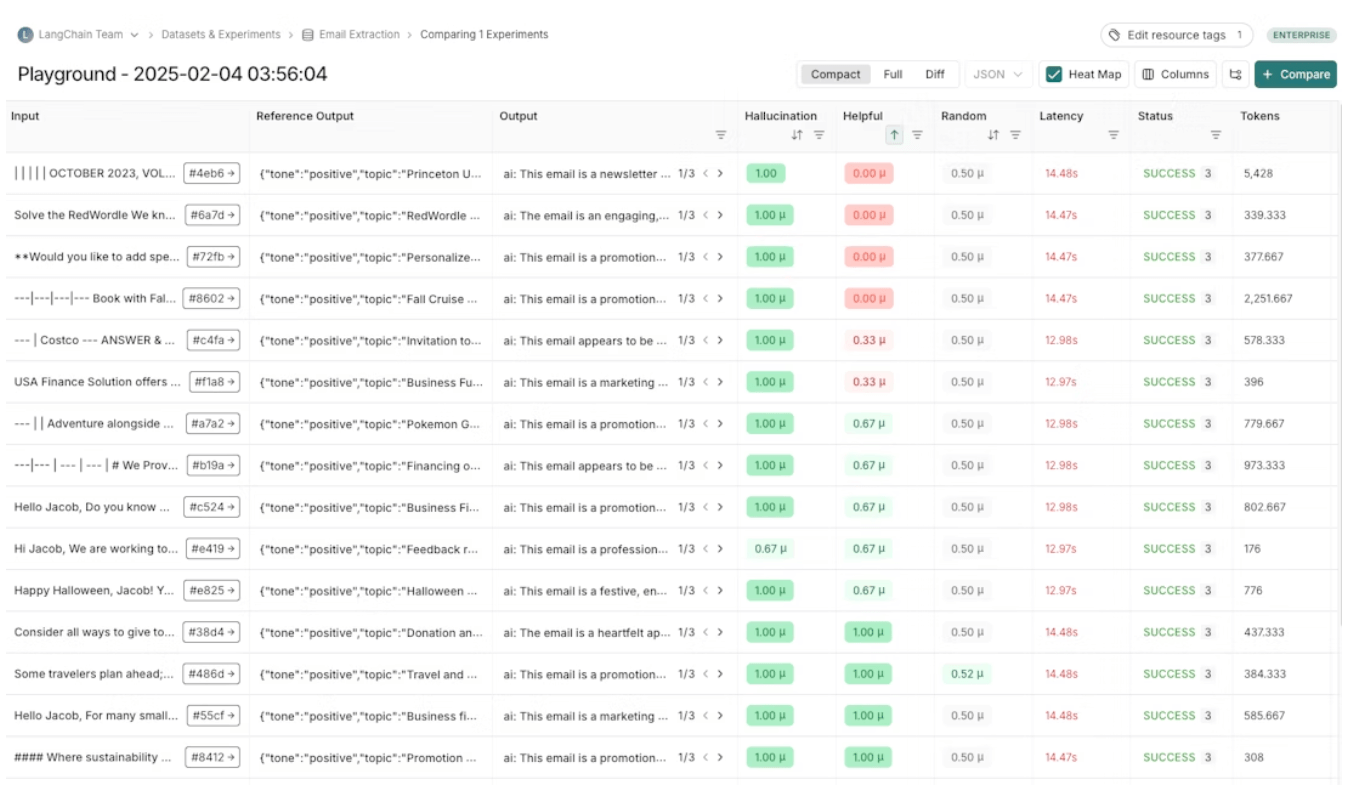Viewport: 1356px width, 790px height.
Task: Show next output for first row
Action: 720,173
